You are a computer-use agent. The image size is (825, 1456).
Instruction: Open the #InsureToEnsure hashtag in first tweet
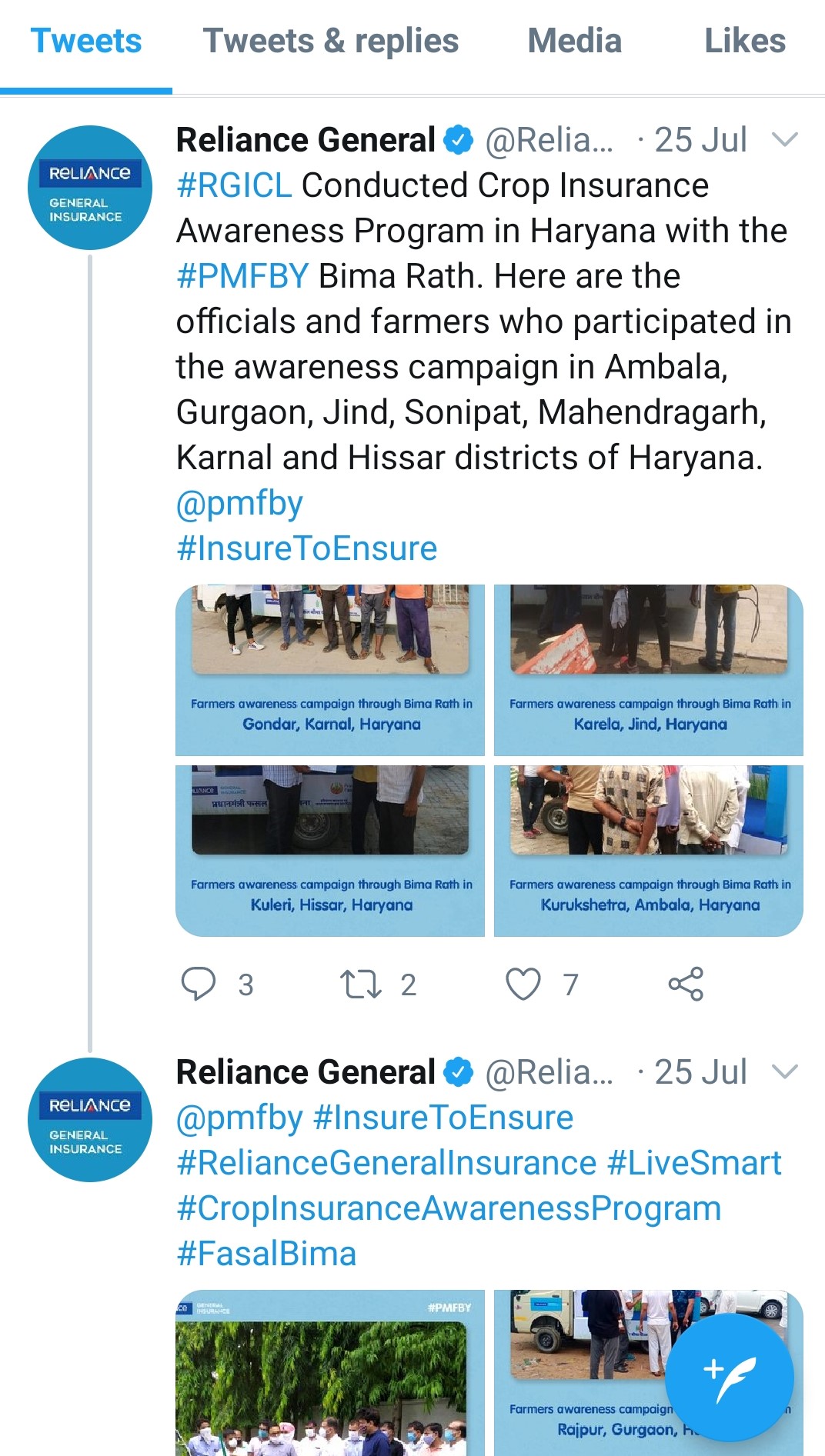pos(306,548)
